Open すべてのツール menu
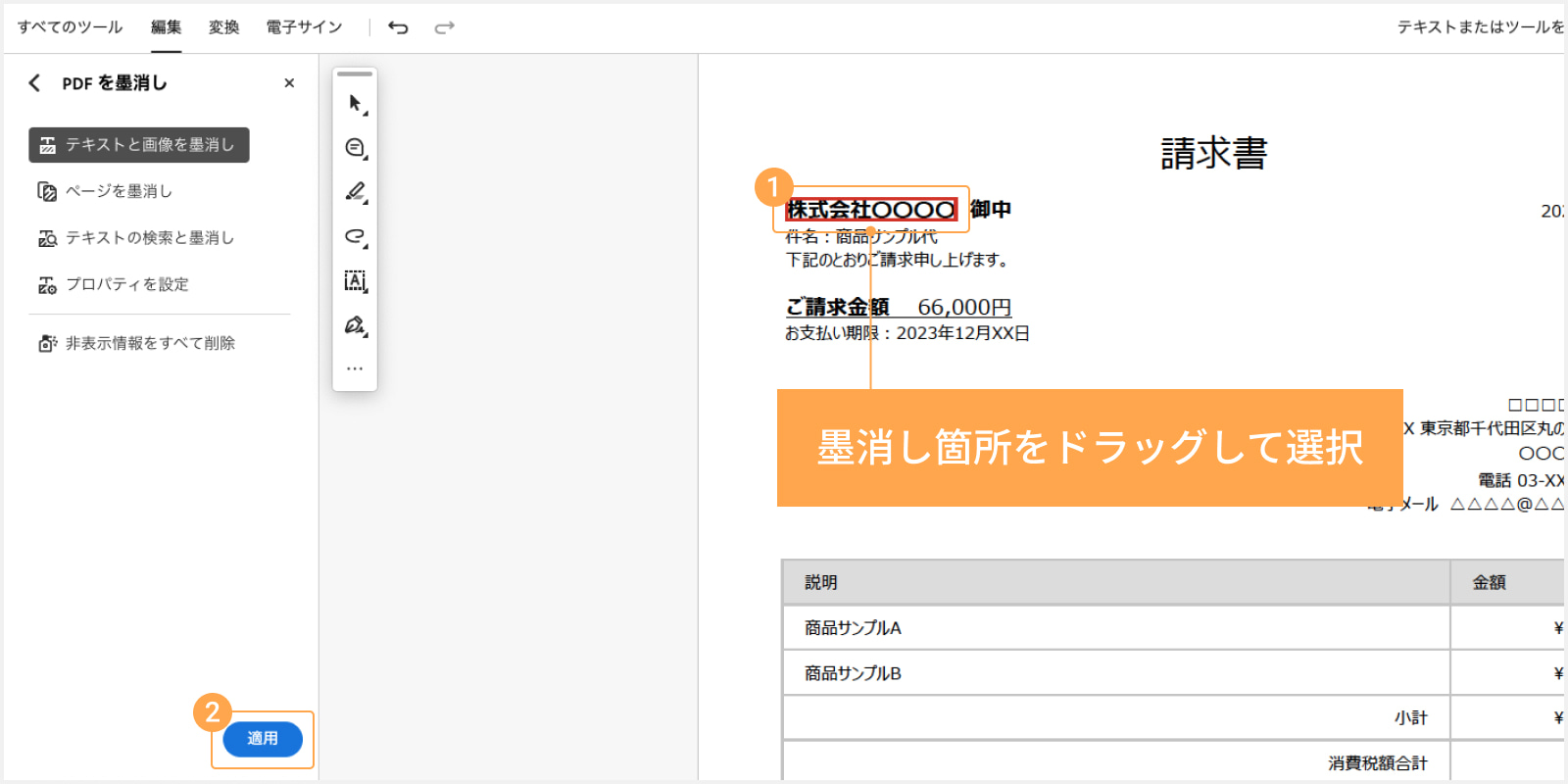Viewport: 1568px width, 784px height. (x=70, y=27)
